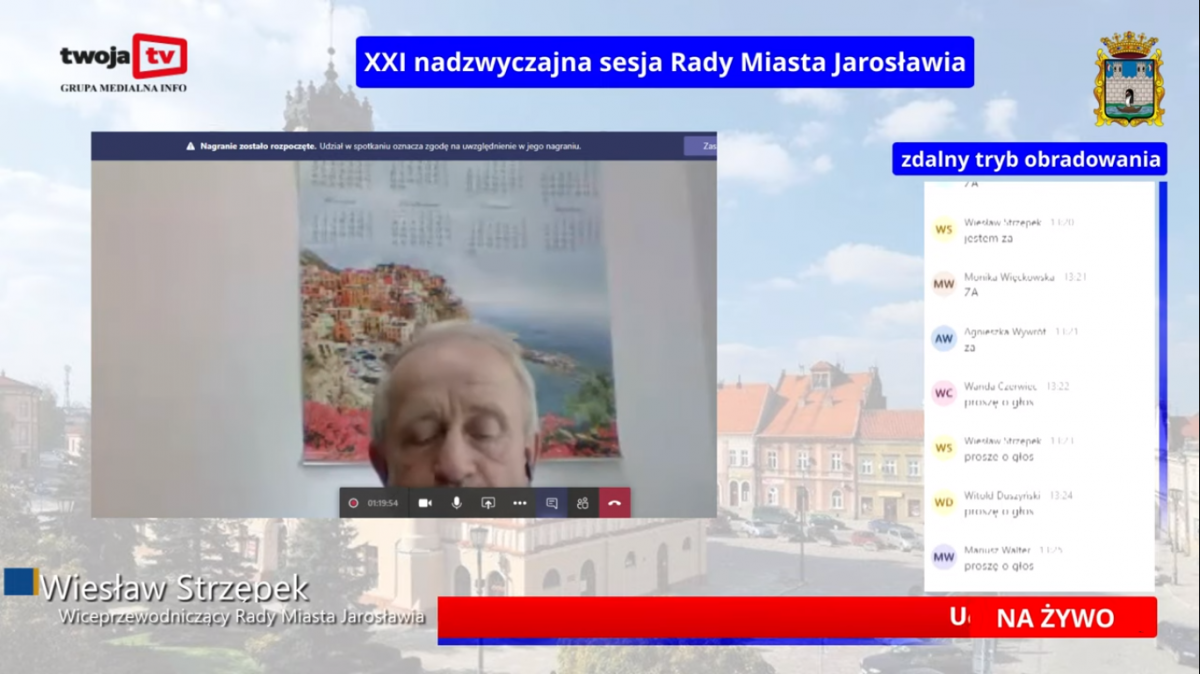Click the 01:19:54 call timer

pyautogui.click(x=382, y=503)
